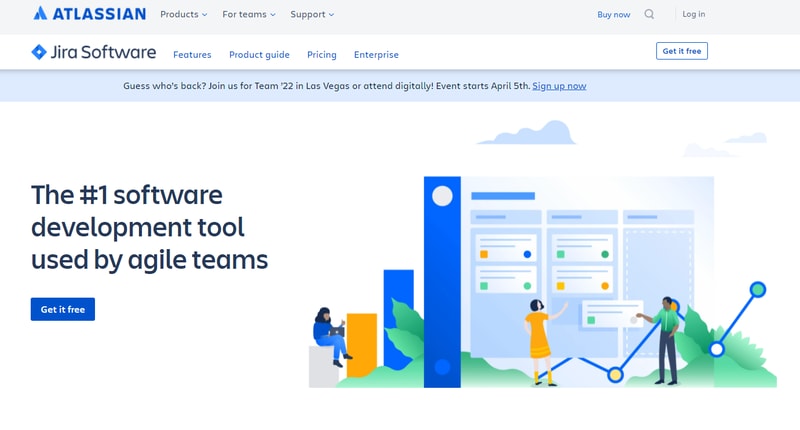Image resolution: width=800 pixels, height=430 pixels.
Task: Expand the For teams dropdown
Action: tap(248, 14)
